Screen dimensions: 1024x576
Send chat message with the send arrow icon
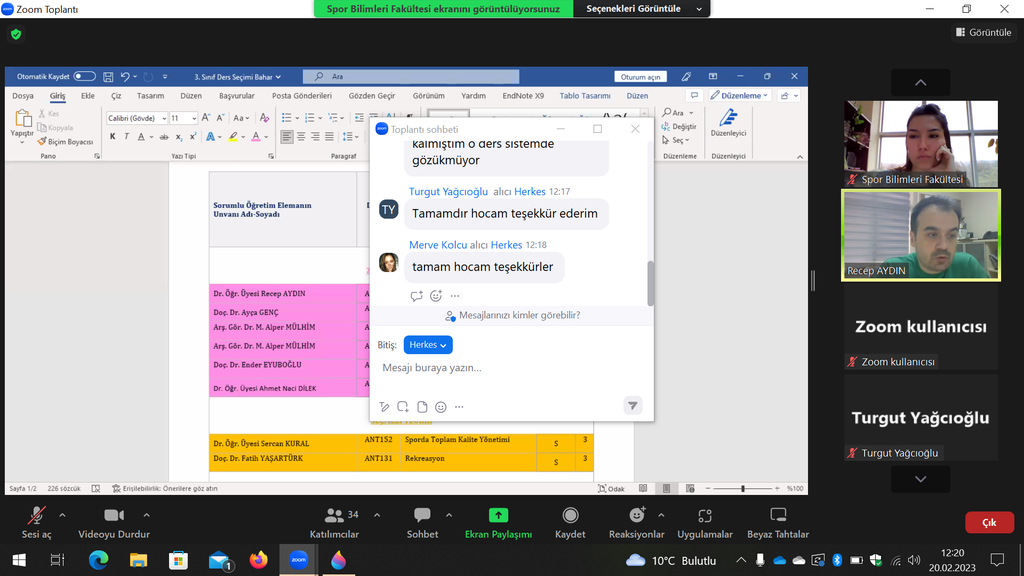click(x=632, y=405)
